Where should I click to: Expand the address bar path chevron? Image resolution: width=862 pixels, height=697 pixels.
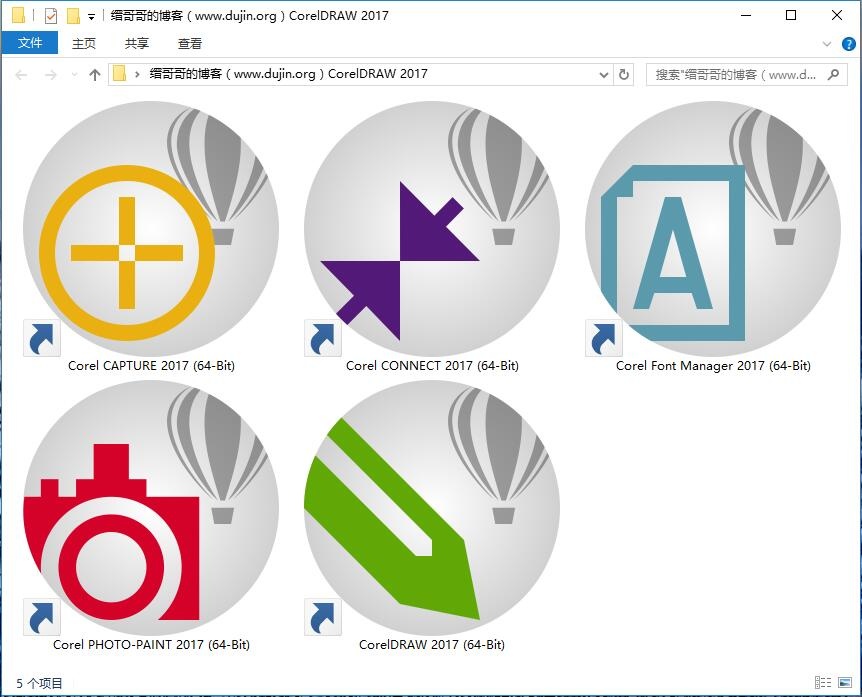(137, 74)
